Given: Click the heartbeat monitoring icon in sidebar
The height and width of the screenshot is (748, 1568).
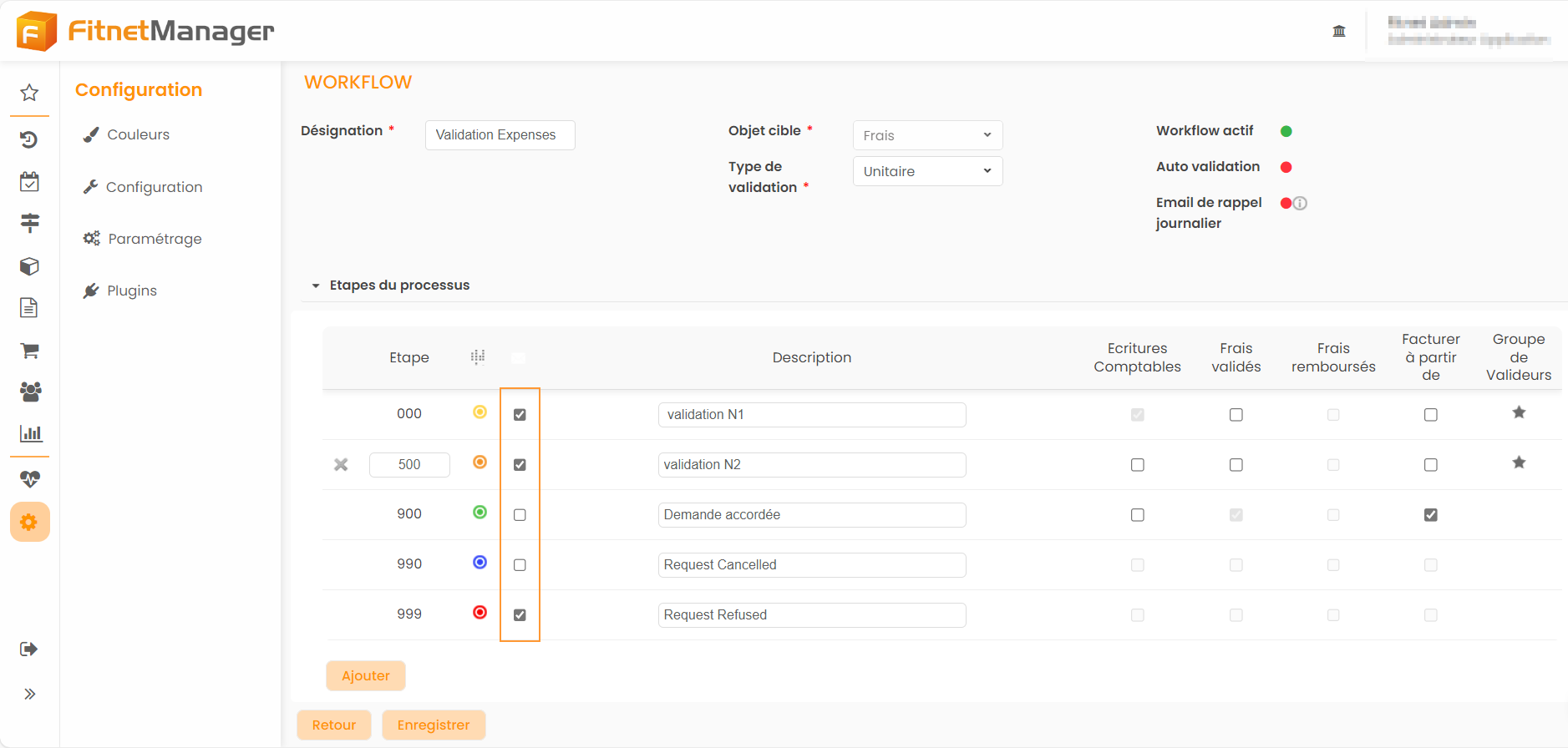Looking at the screenshot, I should click(29, 479).
